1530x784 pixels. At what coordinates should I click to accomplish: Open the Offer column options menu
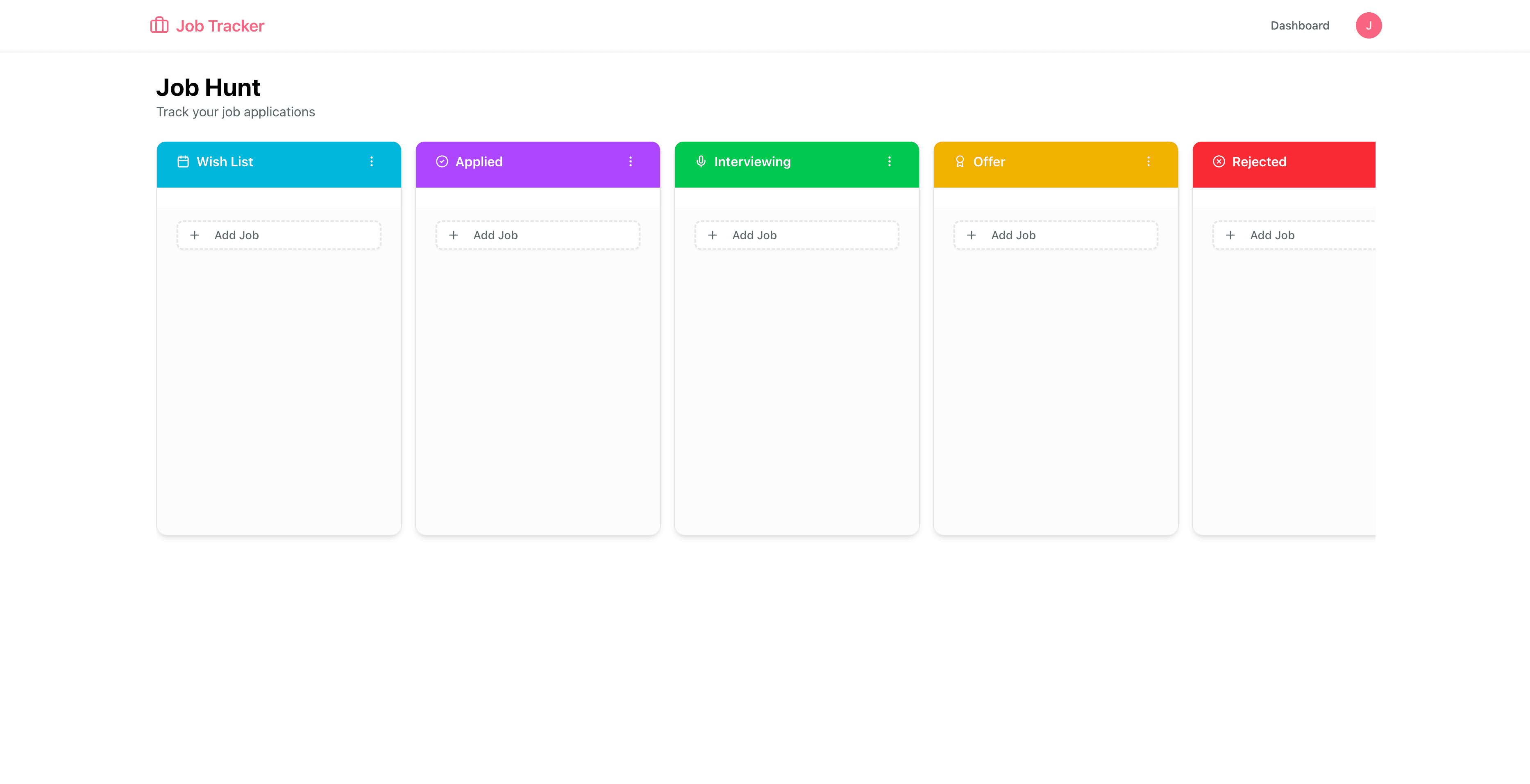pyautogui.click(x=1149, y=161)
